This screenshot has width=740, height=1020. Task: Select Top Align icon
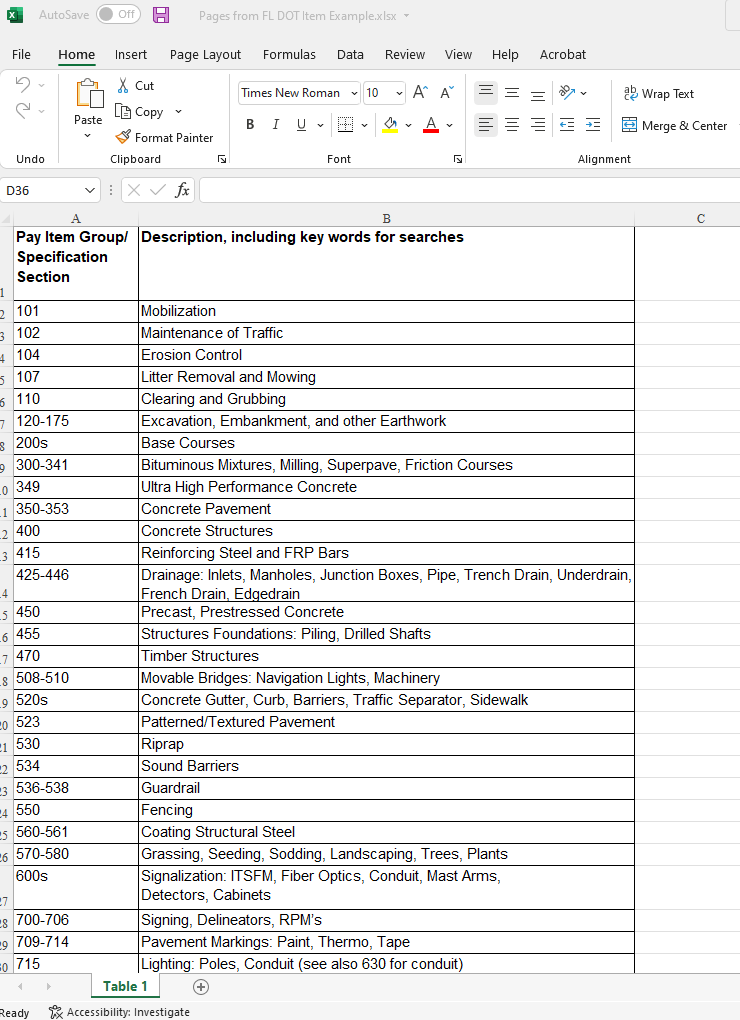486,92
